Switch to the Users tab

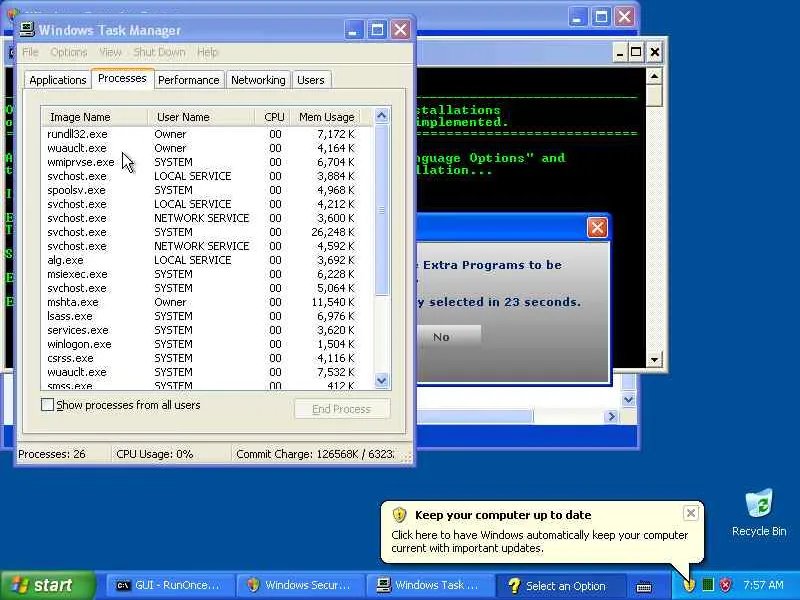[x=311, y=80]
